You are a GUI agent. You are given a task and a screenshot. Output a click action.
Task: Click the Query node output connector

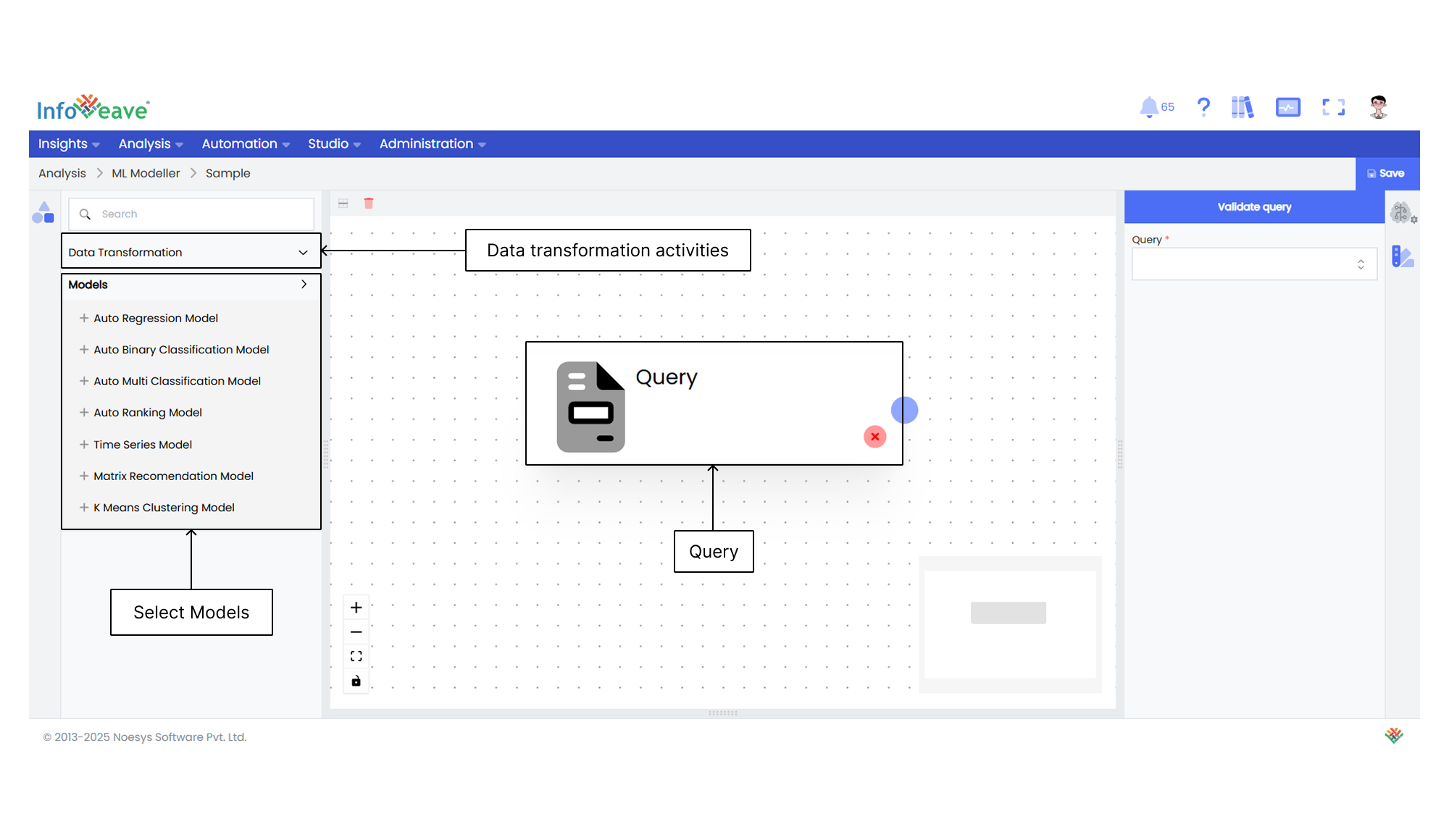(905, 411)
